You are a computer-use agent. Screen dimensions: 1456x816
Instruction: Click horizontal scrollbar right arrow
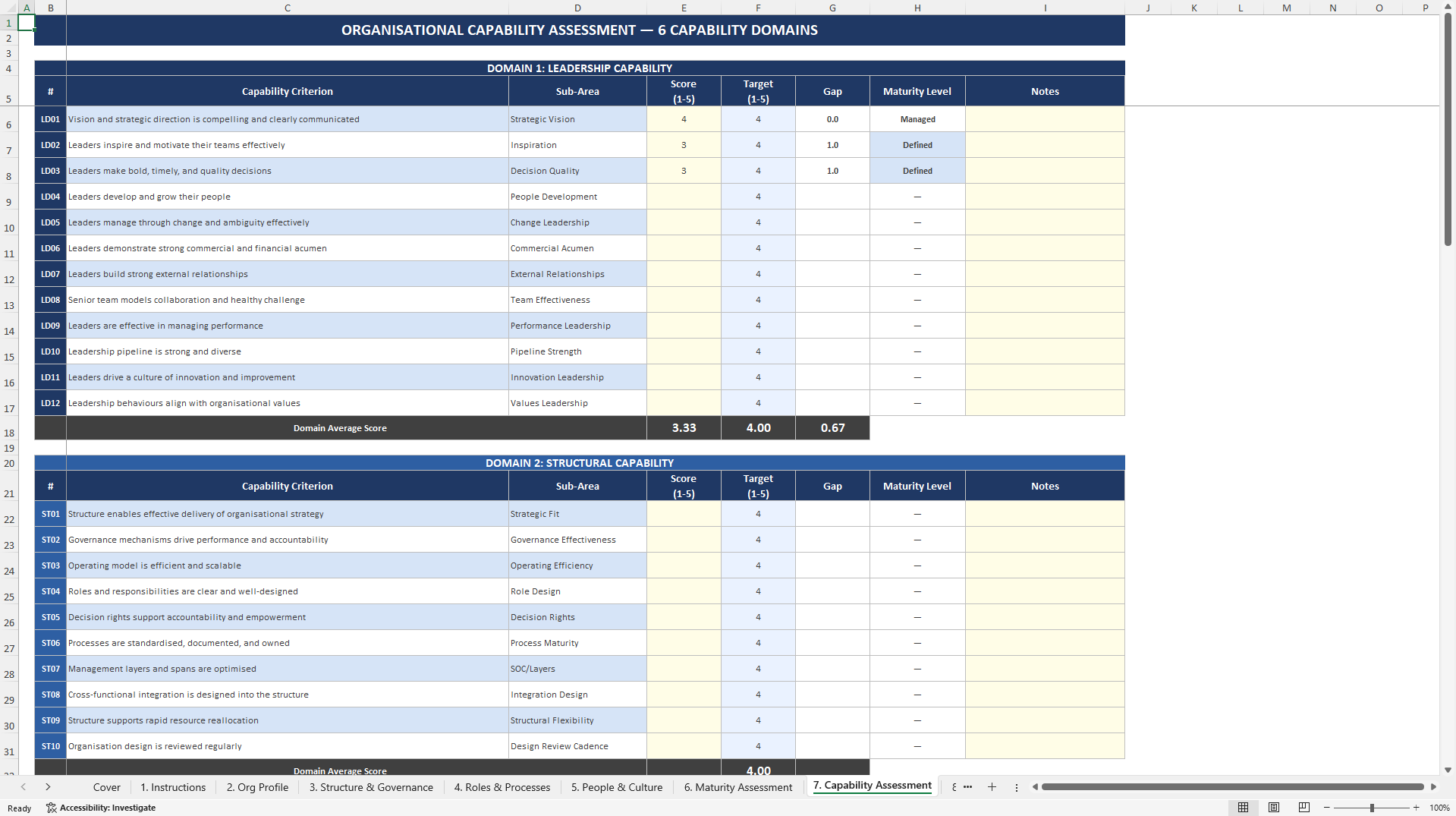point(1433,787)
